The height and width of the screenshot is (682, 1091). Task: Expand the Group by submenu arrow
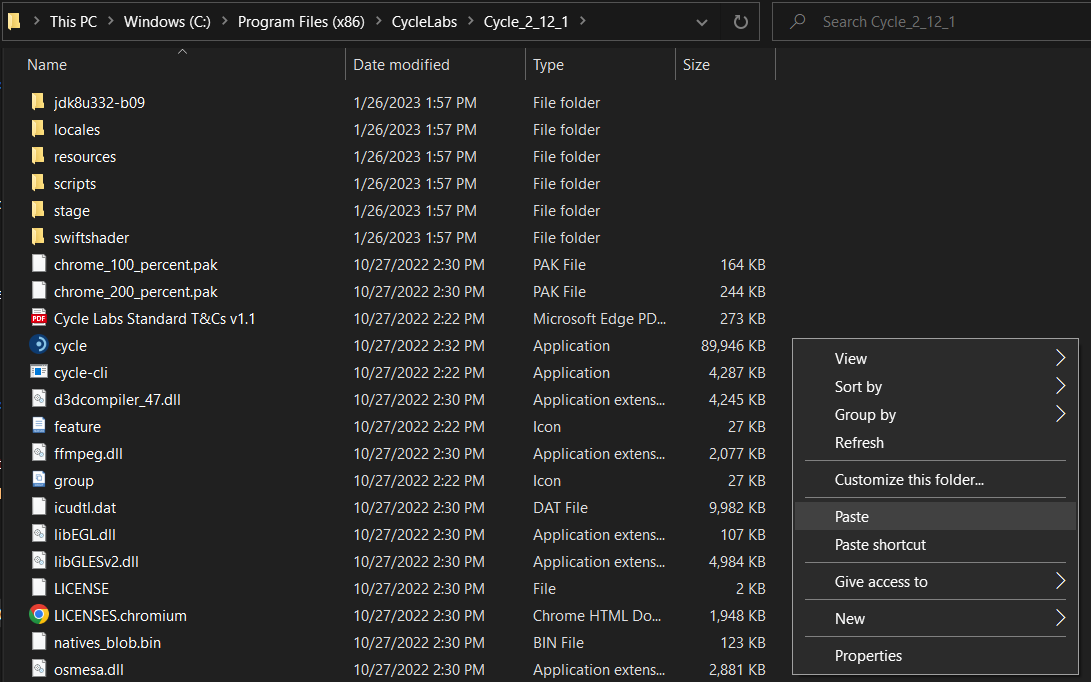tap(1060, 414)
